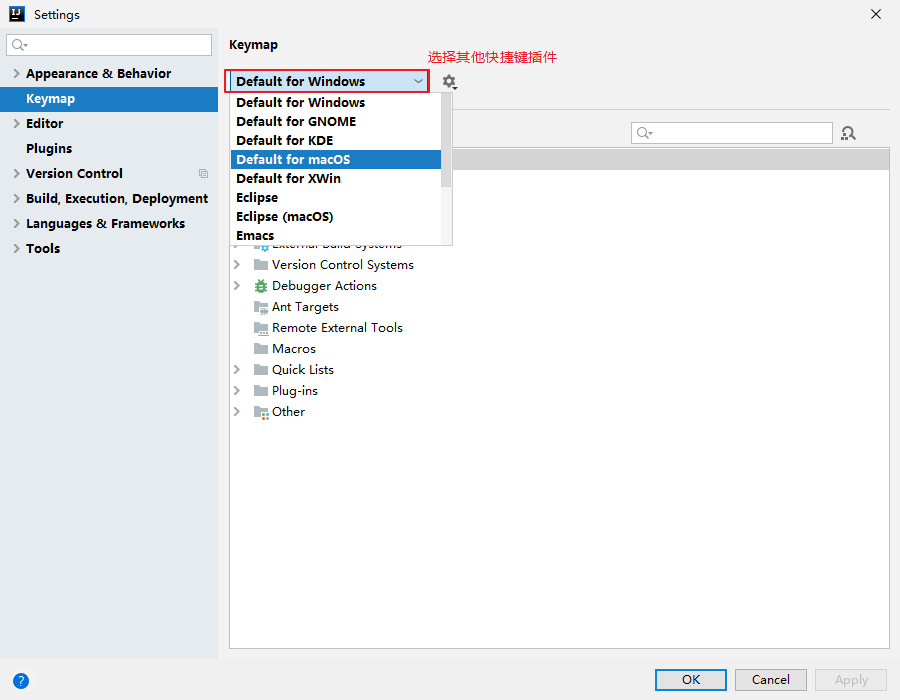Open the Plugins settings page

coord(49,149)
